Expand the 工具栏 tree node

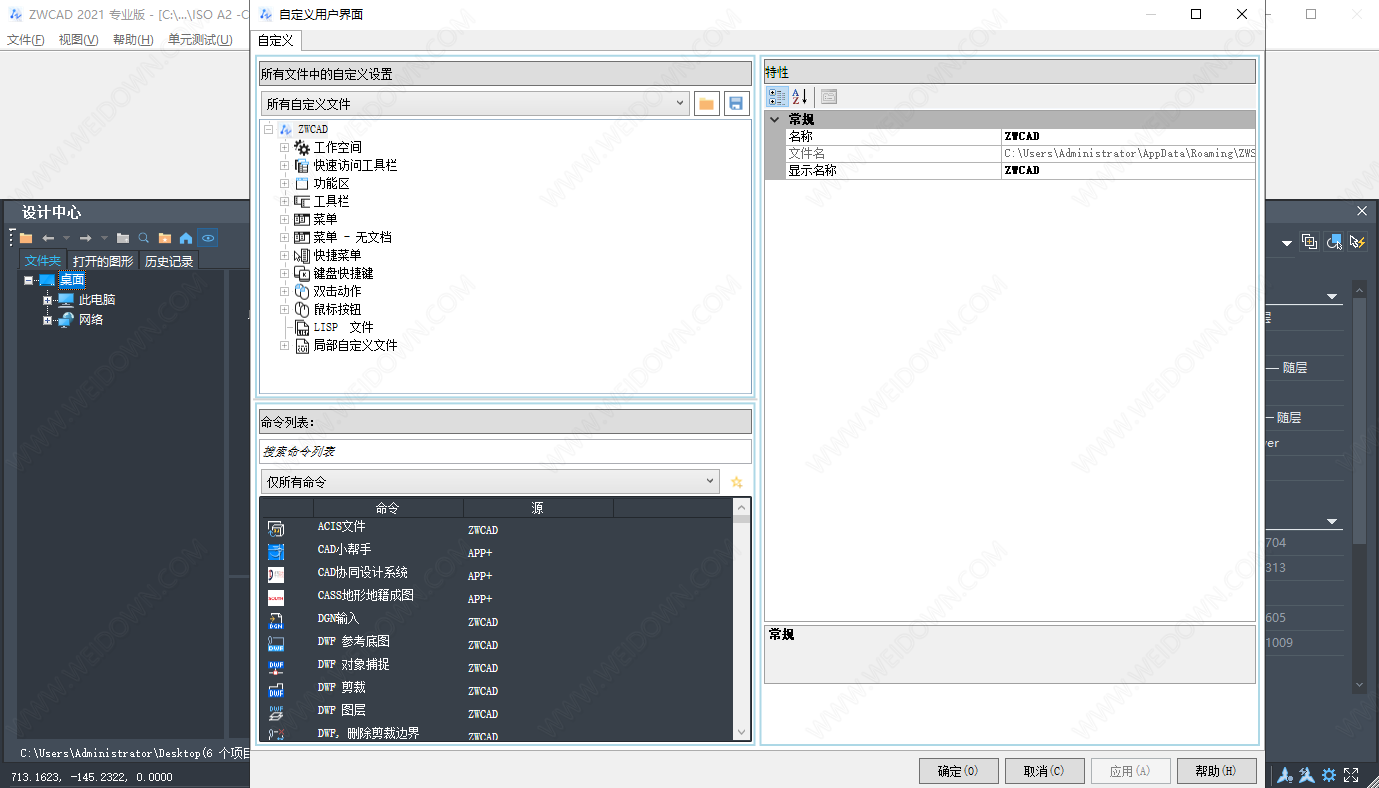(x=284, y=202)
